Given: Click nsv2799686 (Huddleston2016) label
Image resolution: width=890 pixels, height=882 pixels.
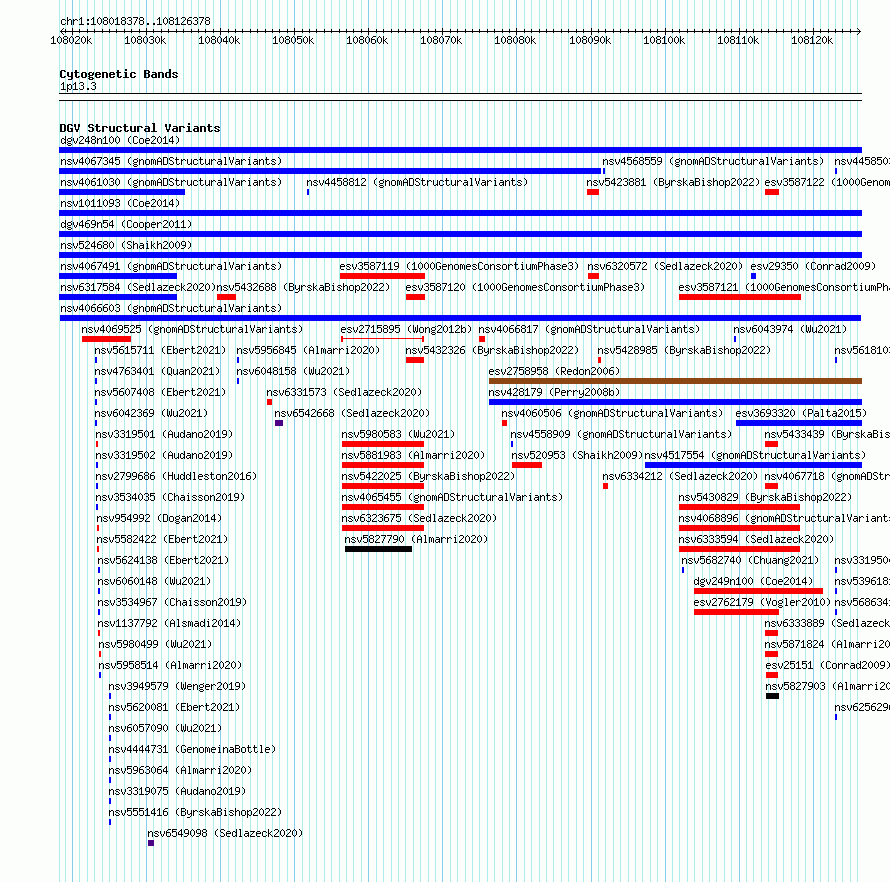Looking at the screenshot, I should click(177, 476).
